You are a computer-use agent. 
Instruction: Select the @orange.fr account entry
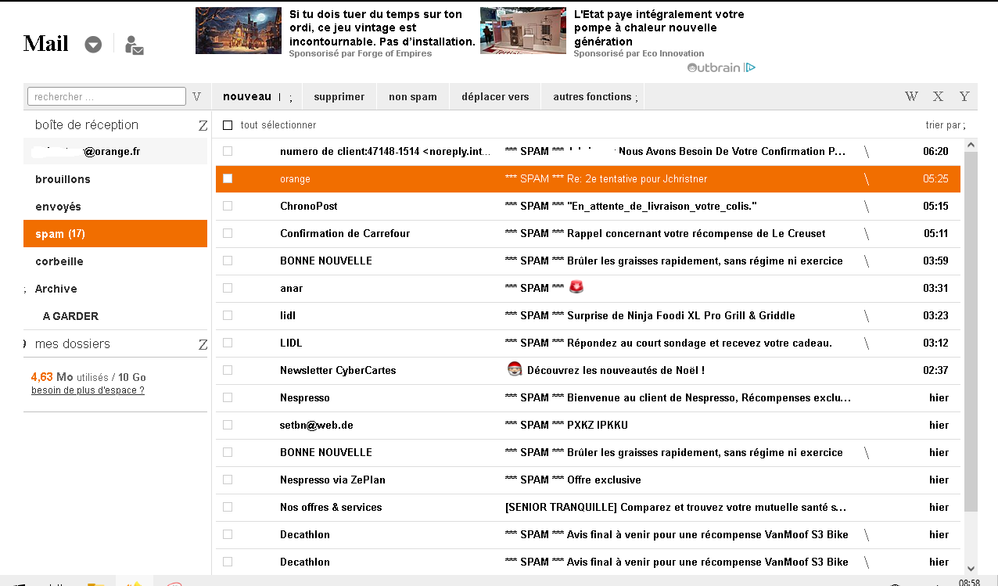(x=115, y=151)
